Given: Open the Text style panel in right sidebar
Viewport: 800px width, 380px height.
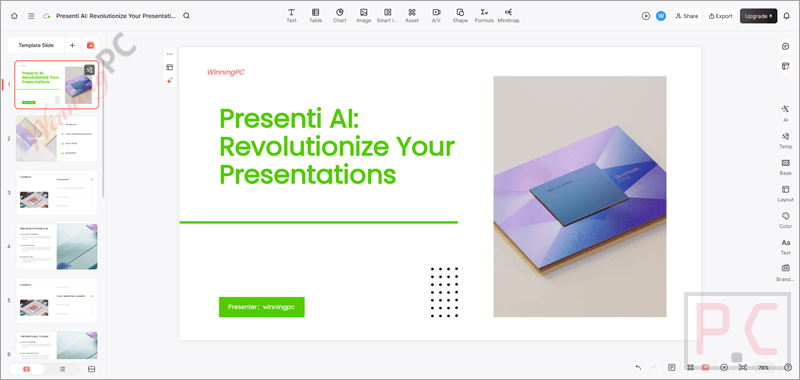Looking at the screenshot, I should pos(785,246).
